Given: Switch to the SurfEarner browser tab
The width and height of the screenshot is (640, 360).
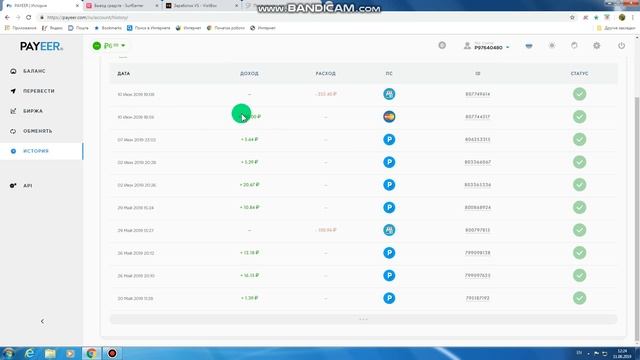Looking at the screenshot, I should click(122, 6).
